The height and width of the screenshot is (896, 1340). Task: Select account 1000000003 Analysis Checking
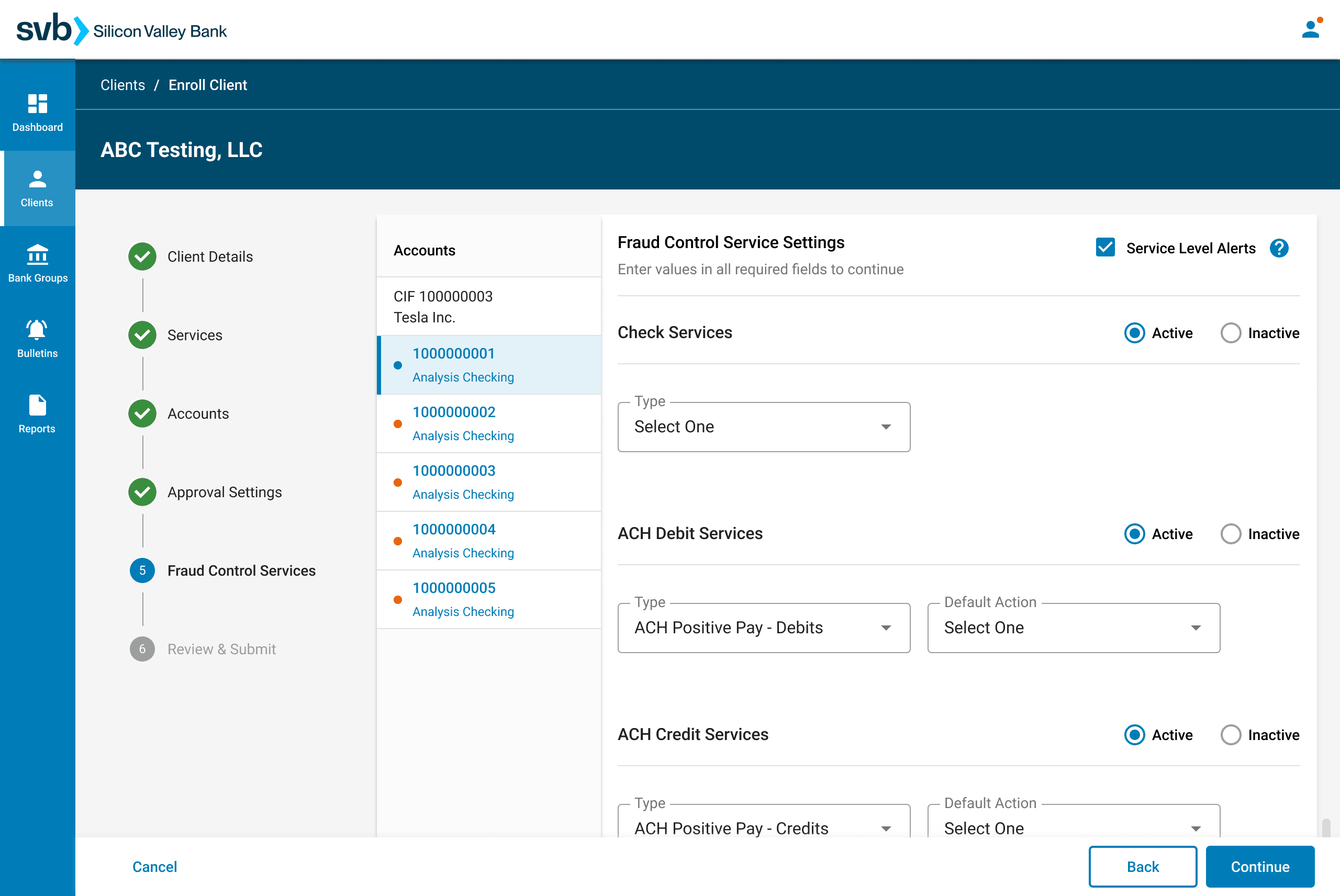(x=454, y=481)
